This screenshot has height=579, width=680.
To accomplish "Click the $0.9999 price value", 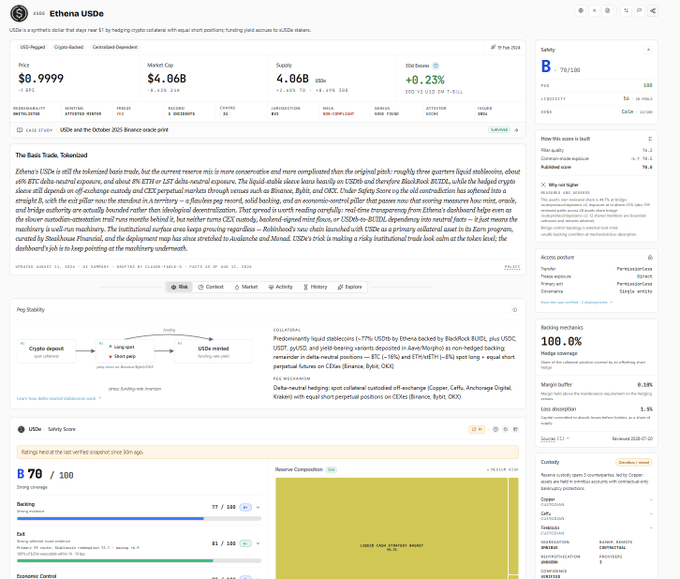I will coord(41,79).
